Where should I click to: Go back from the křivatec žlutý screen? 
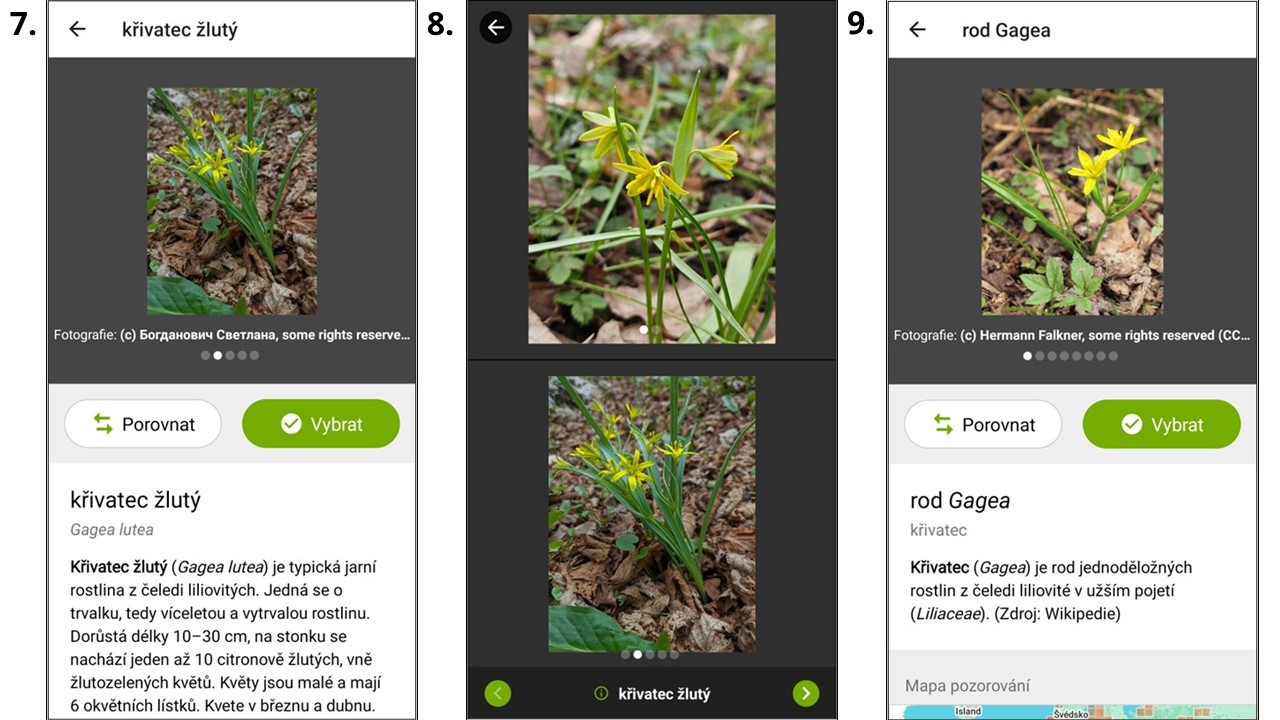click(77, 29)
